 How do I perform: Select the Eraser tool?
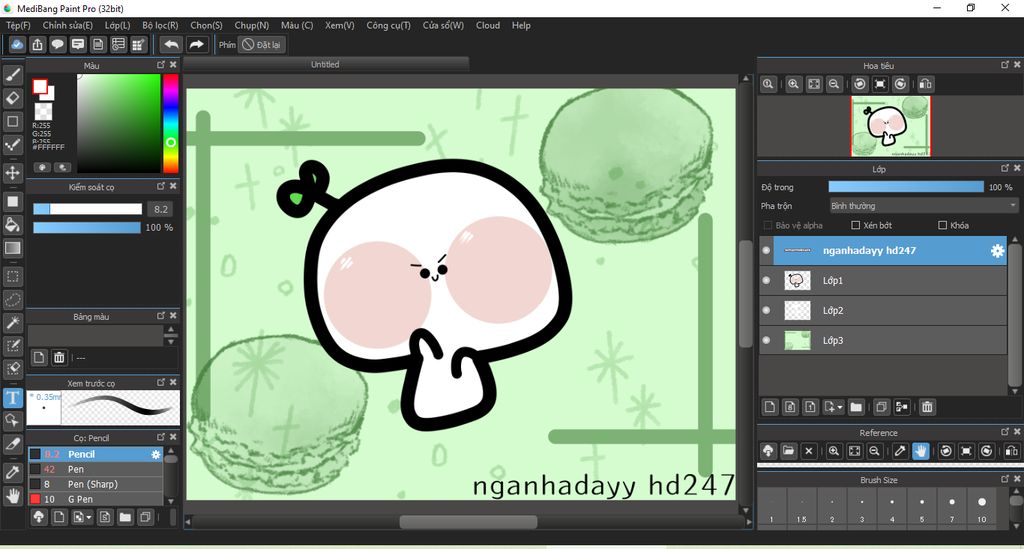pos(12,99)
